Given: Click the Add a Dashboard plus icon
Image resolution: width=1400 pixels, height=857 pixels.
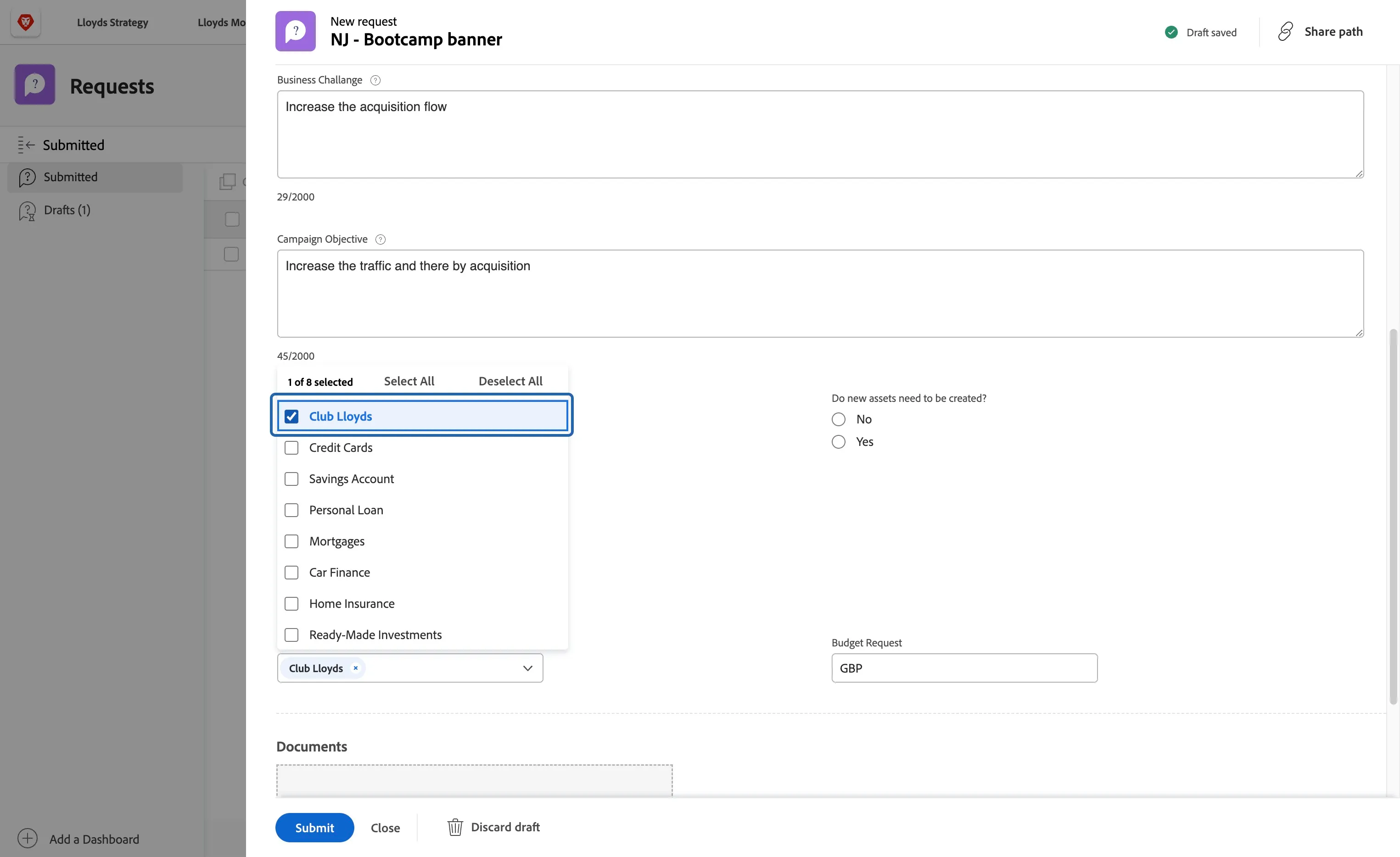Looking at the screenshot, I should coord(27,838).
